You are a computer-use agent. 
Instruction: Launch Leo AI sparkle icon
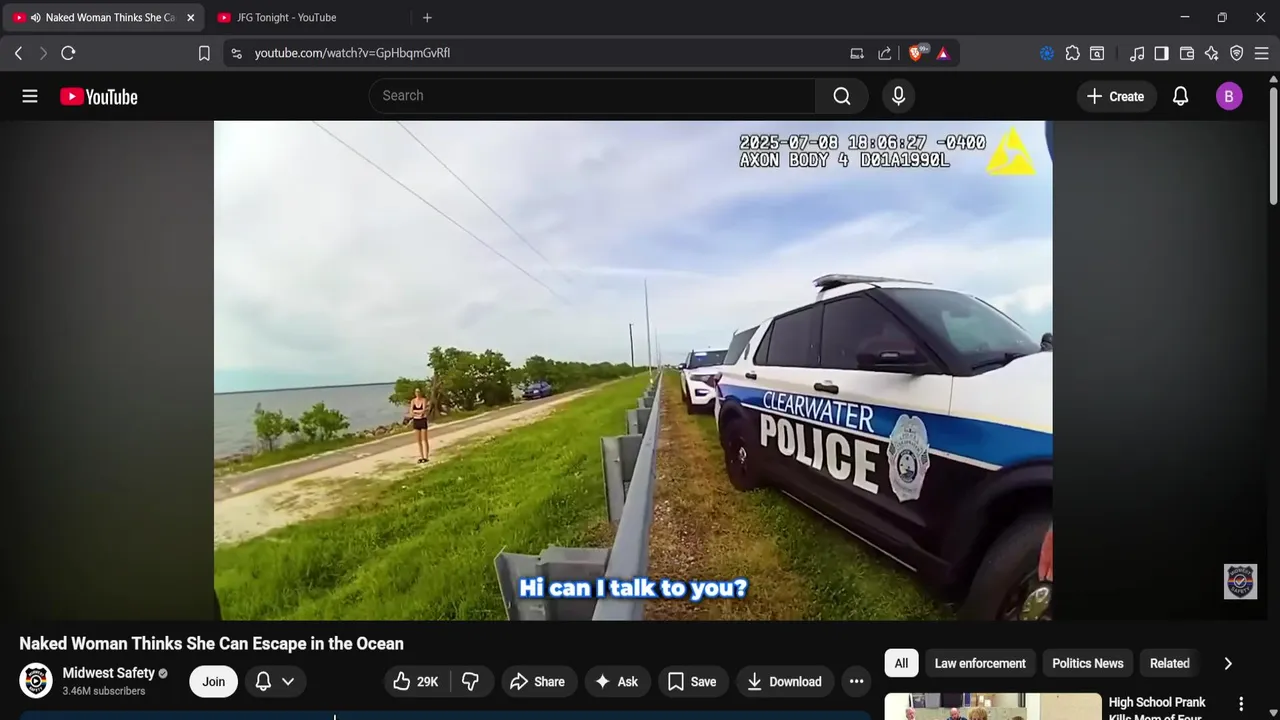[1212, 53]
